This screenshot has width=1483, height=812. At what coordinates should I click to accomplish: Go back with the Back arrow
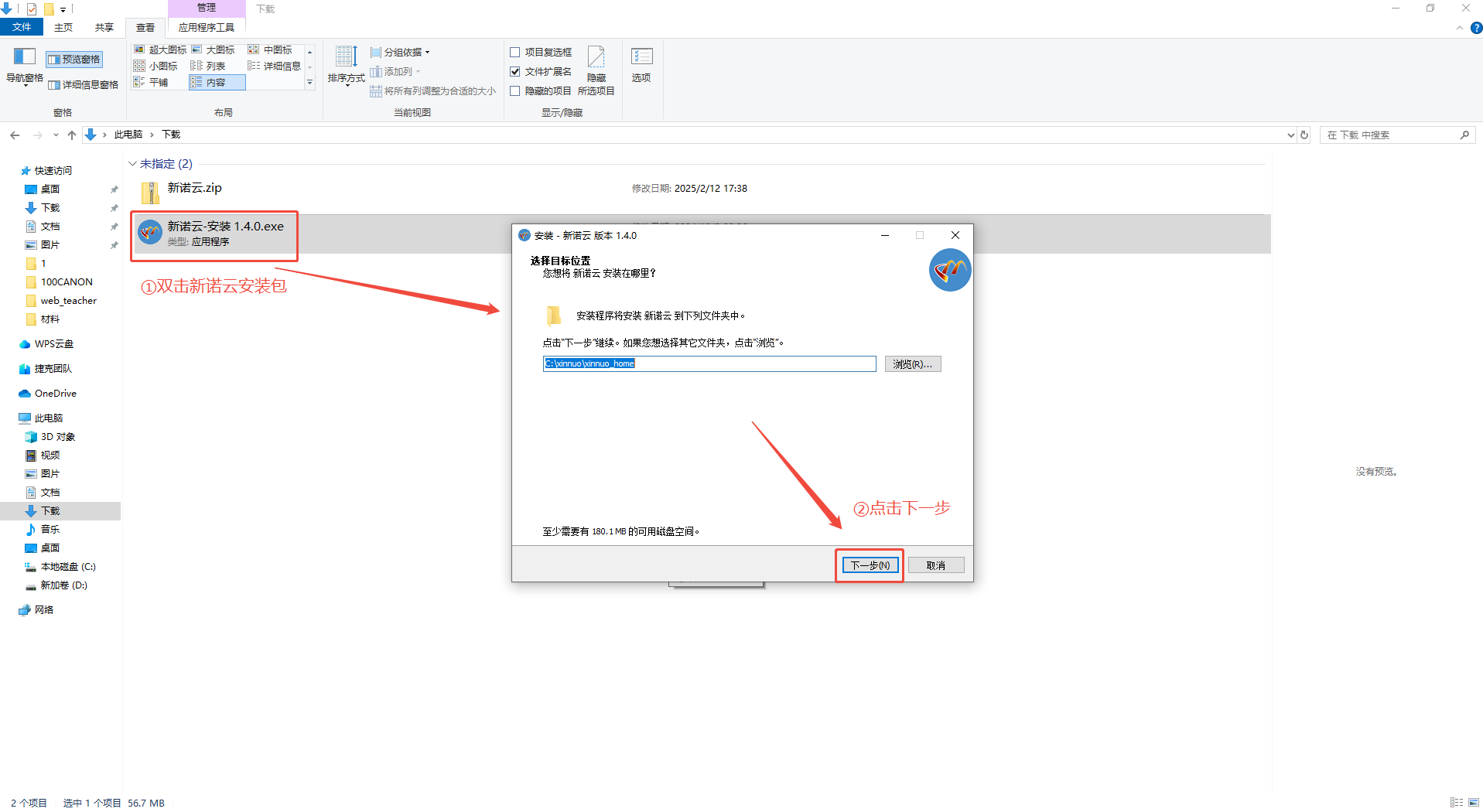click(15, 135)
